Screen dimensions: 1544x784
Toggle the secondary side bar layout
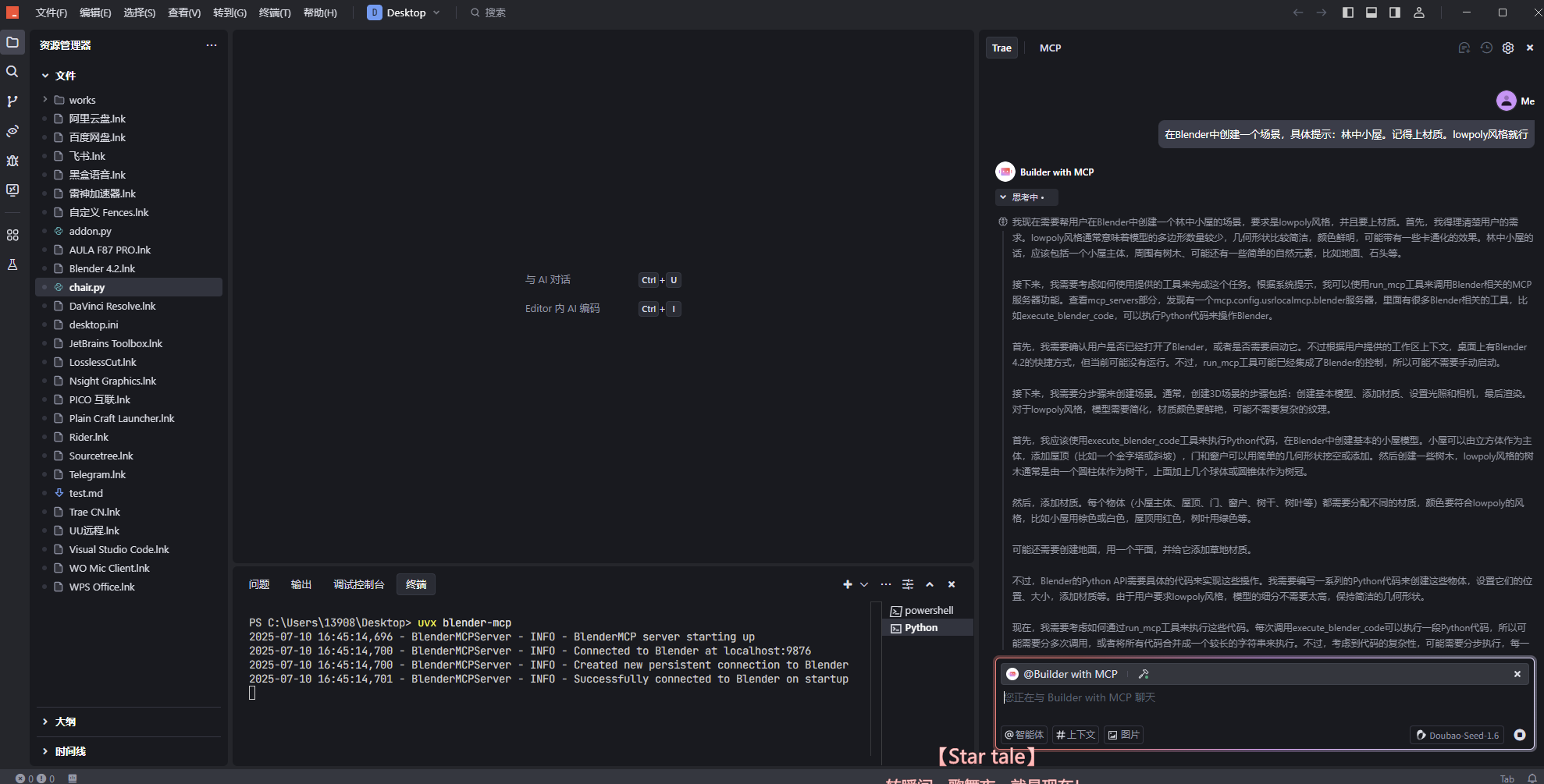1394,12
